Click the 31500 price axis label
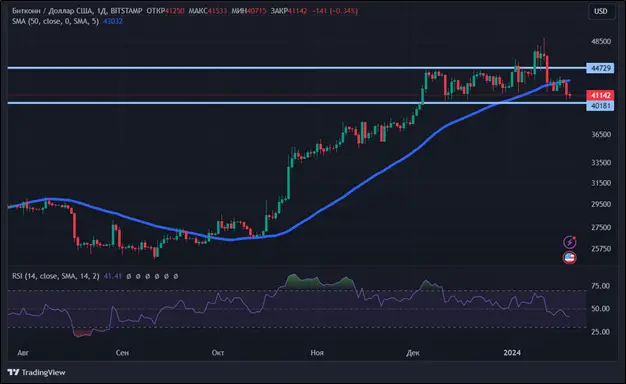 [x=601, y=183]
